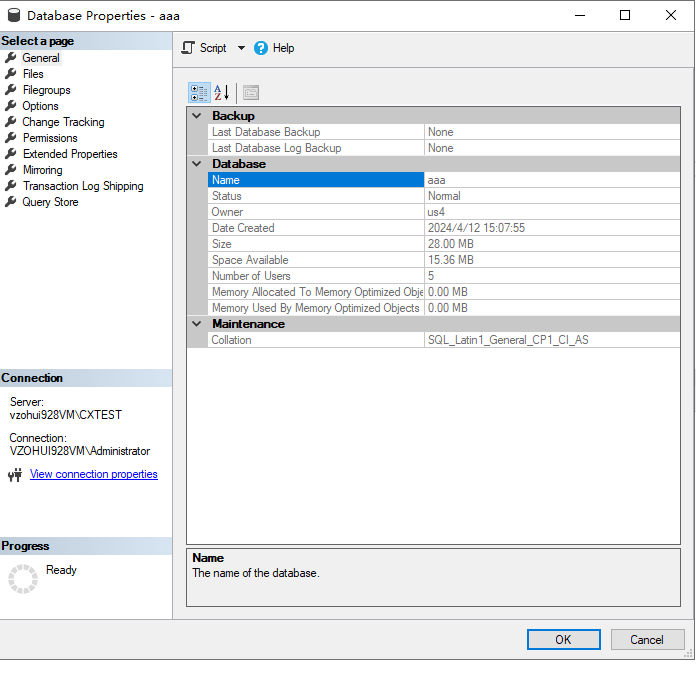Click wrench icon beside Filegroups
The width and height of the screenshot is (696, 674).
[11, 90]
